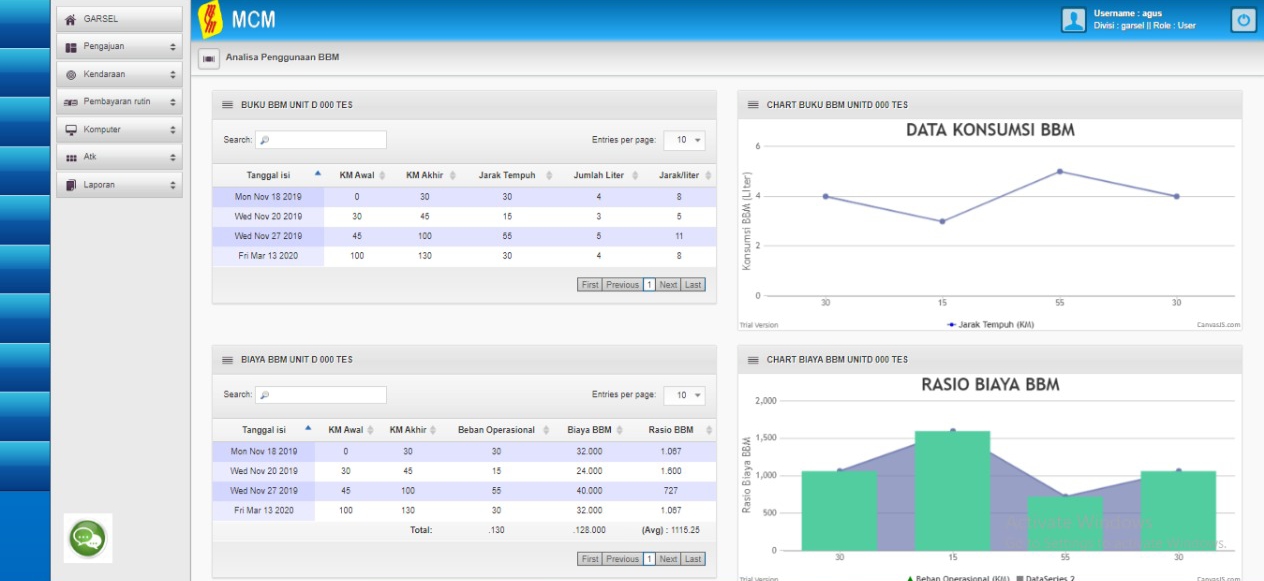The height and width of the screenshot is (581, 1264).
Task: Click the user avatar icon
Action: 1073,19
